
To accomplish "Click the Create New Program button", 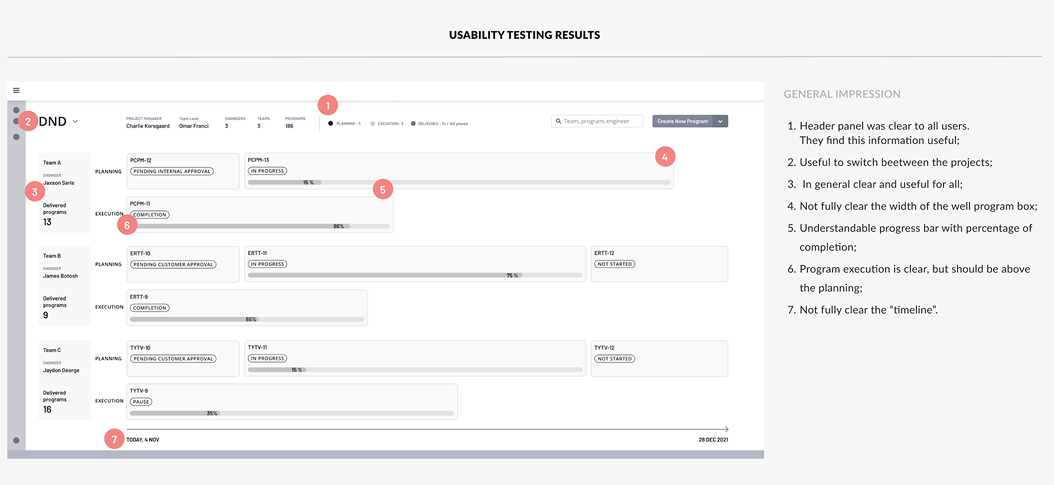I will (682, 122).
